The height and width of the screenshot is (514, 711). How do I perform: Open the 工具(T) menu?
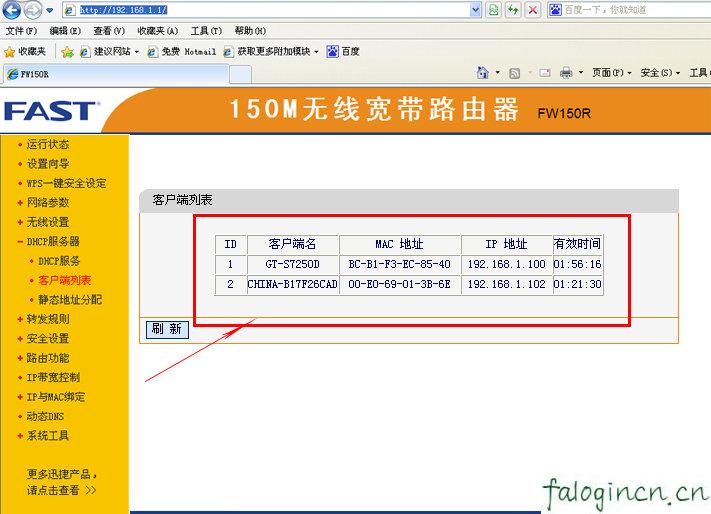click(206, 31)
